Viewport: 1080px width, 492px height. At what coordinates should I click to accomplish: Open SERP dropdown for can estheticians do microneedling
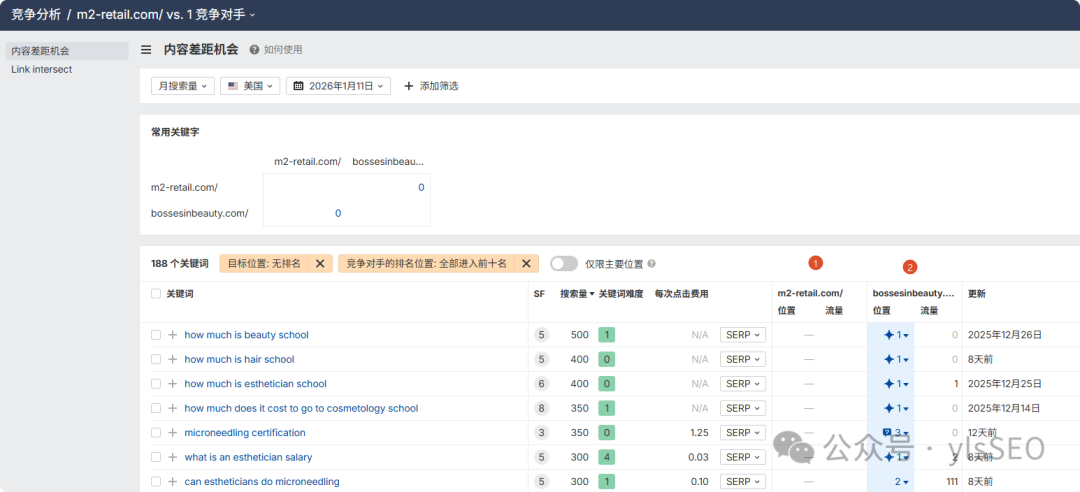(x=742, y=482)
